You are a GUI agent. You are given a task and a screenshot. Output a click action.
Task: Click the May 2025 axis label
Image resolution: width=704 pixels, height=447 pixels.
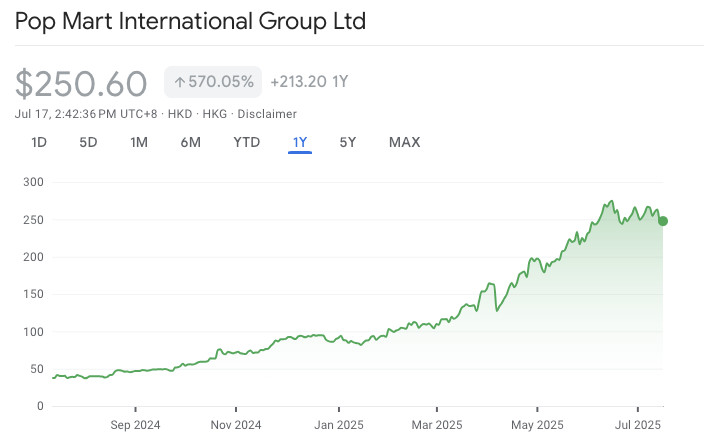pos(537,425)
